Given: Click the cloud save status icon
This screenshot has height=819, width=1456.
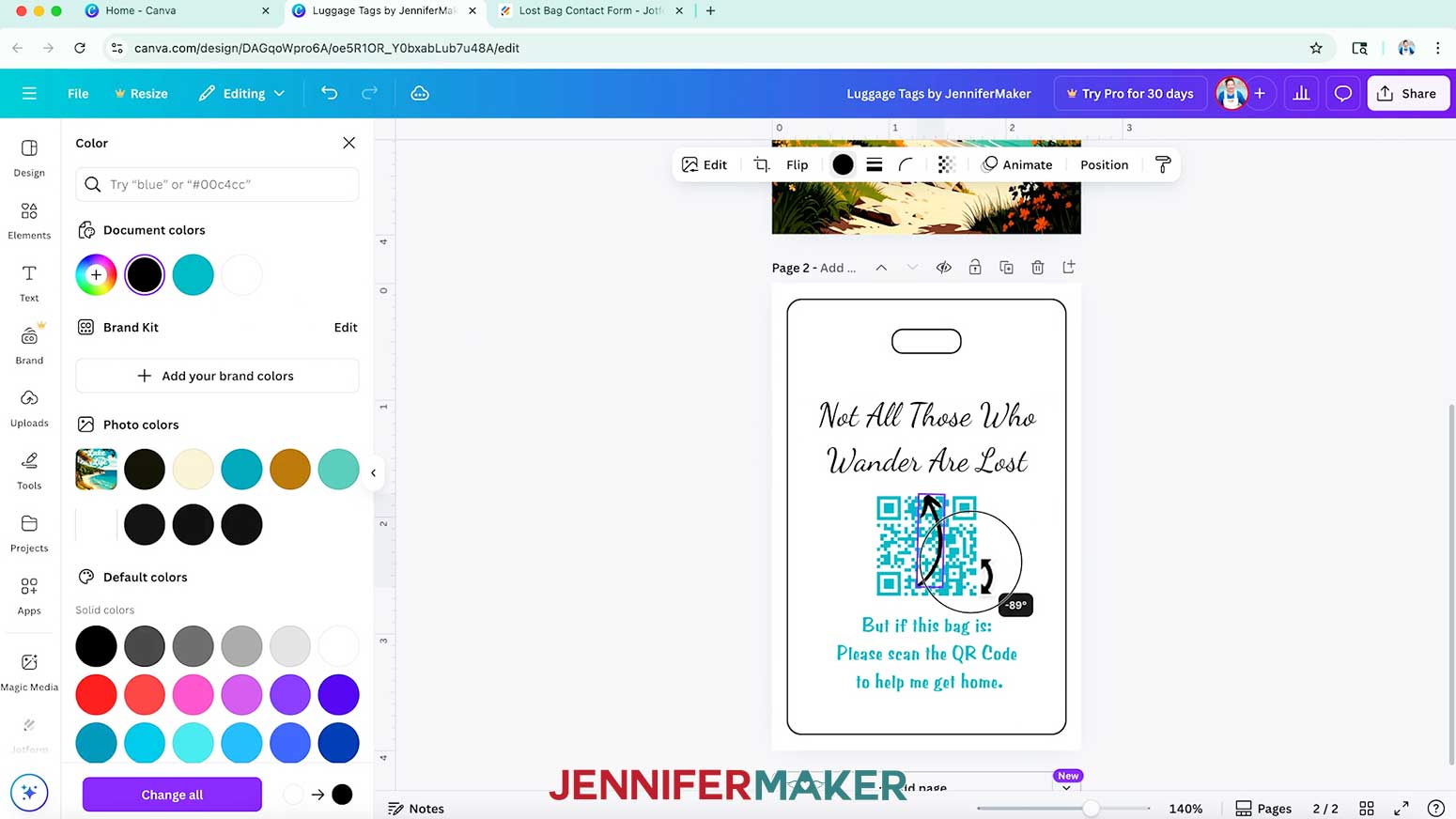Looking at the screenshot, I should pos(420,93).
